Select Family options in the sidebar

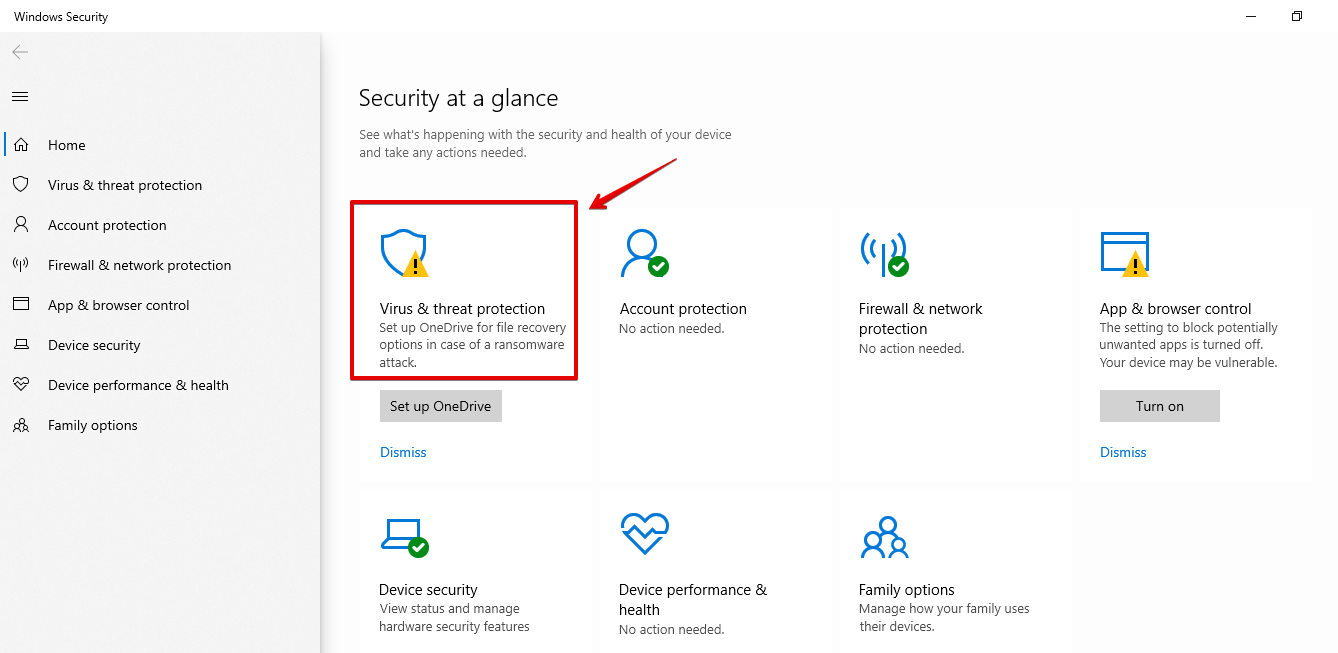[x=92, y=425]
